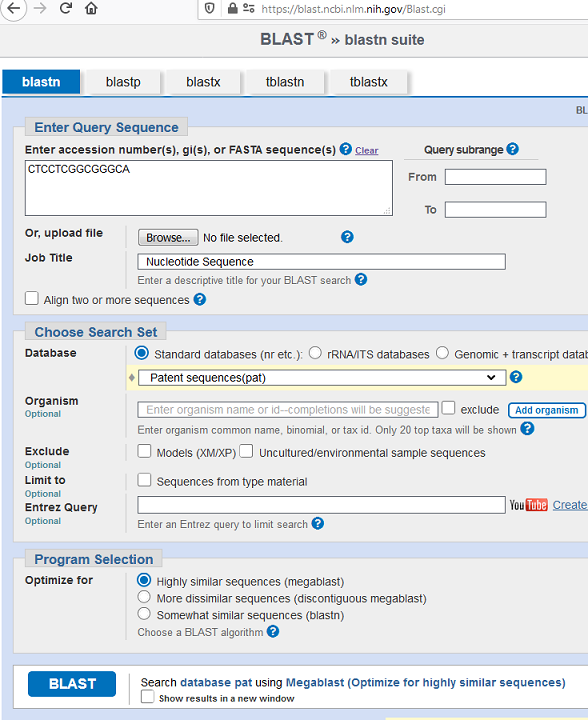Viewport: 588px width, 720px height.
Task: Click the blue BLAST submit button
Action: click(x=72, y=684)
